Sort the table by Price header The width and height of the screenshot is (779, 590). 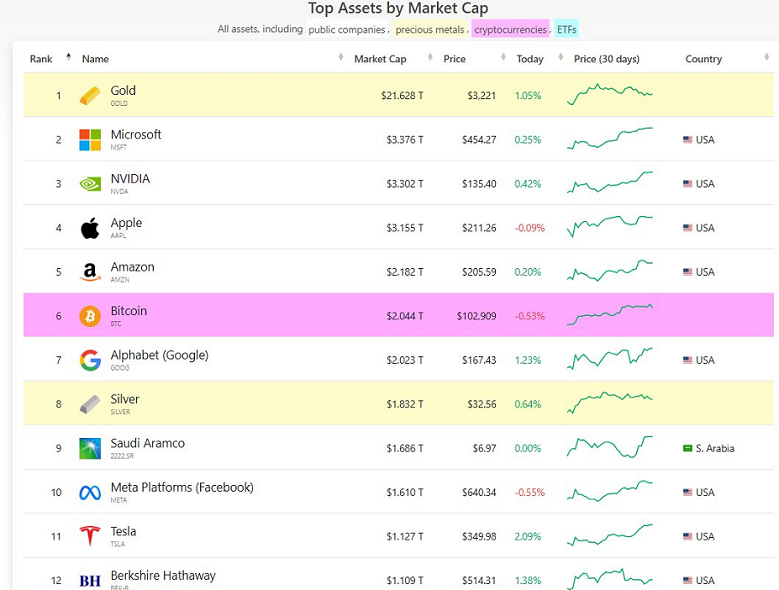pyautogui.click(x=454, y=59)
